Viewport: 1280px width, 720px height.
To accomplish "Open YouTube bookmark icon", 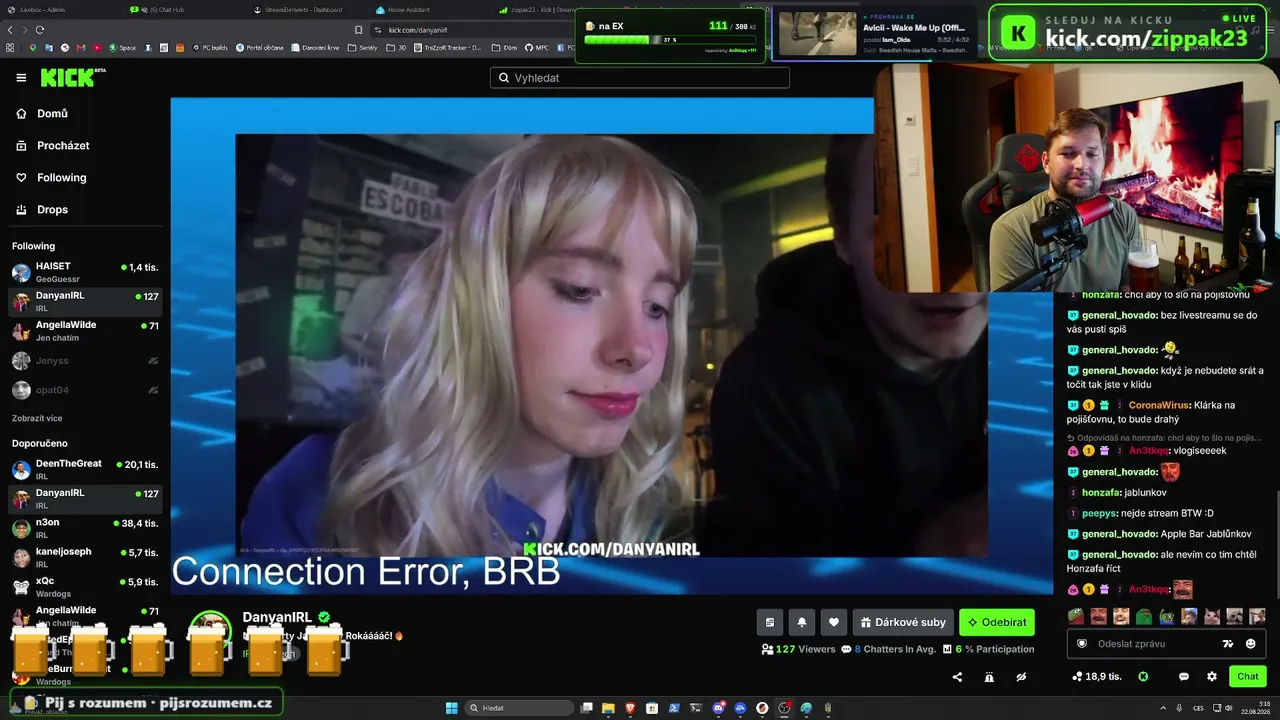I will [x=97, y=48].
